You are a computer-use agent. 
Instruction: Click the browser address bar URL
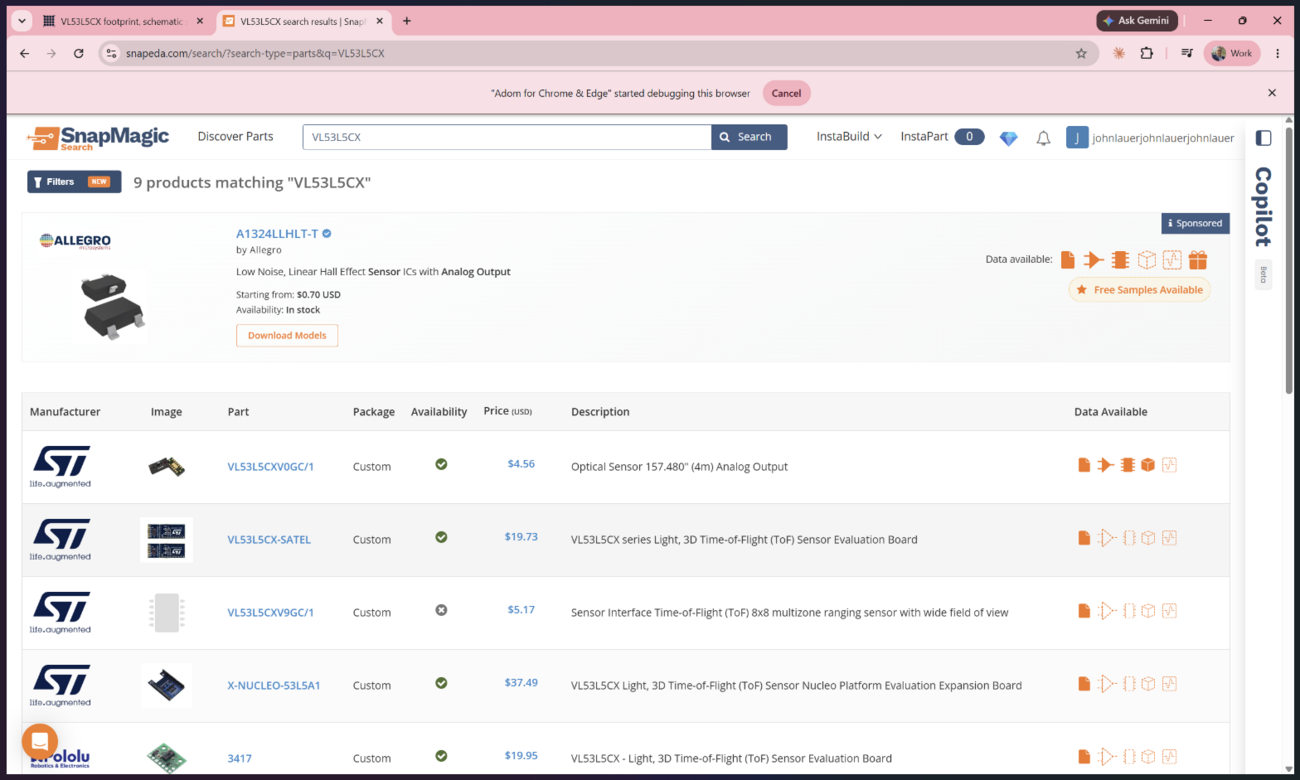pyautogui.click(x=255, y=53)
